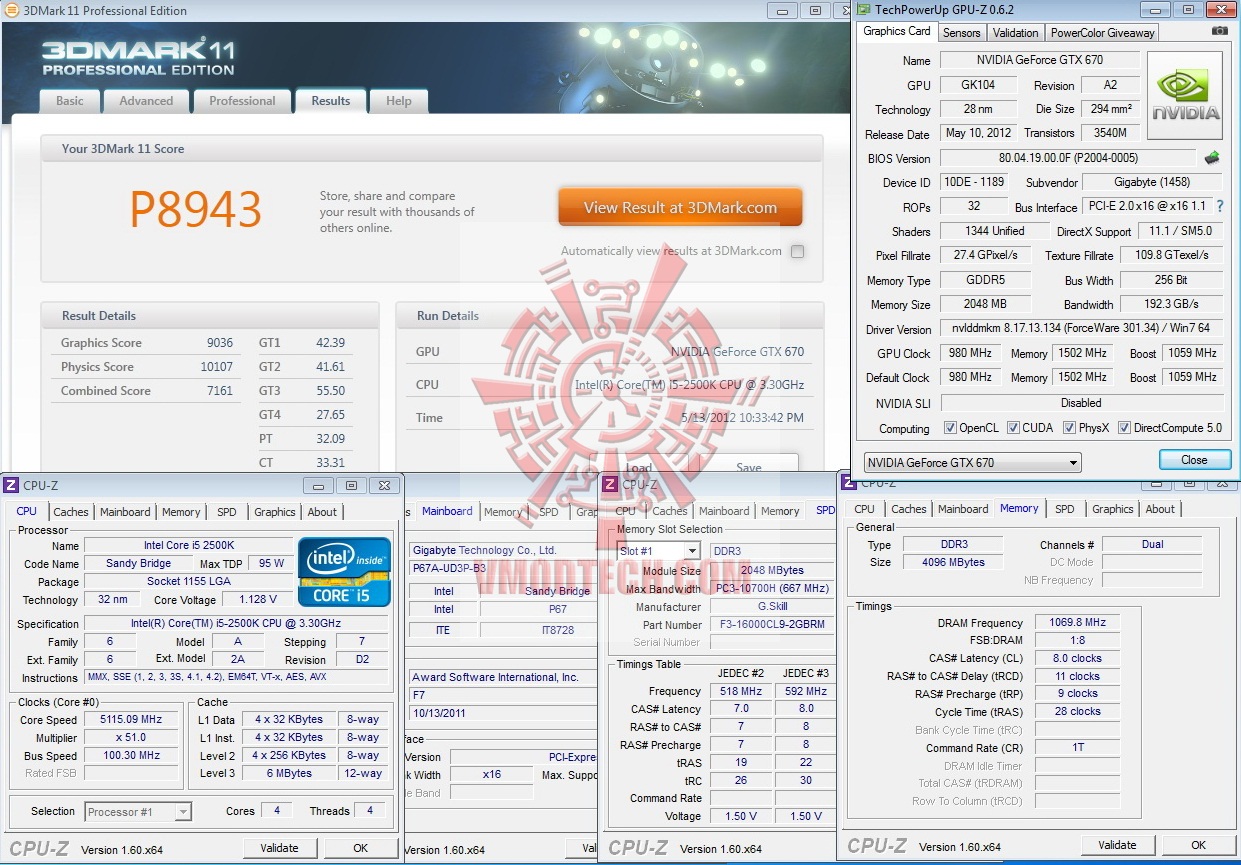This screenshot has width=1241, height=865.
Task: Click the Core Speed value 5115.09 MHz
Action: pyautogui.click(x=133, y=720)
